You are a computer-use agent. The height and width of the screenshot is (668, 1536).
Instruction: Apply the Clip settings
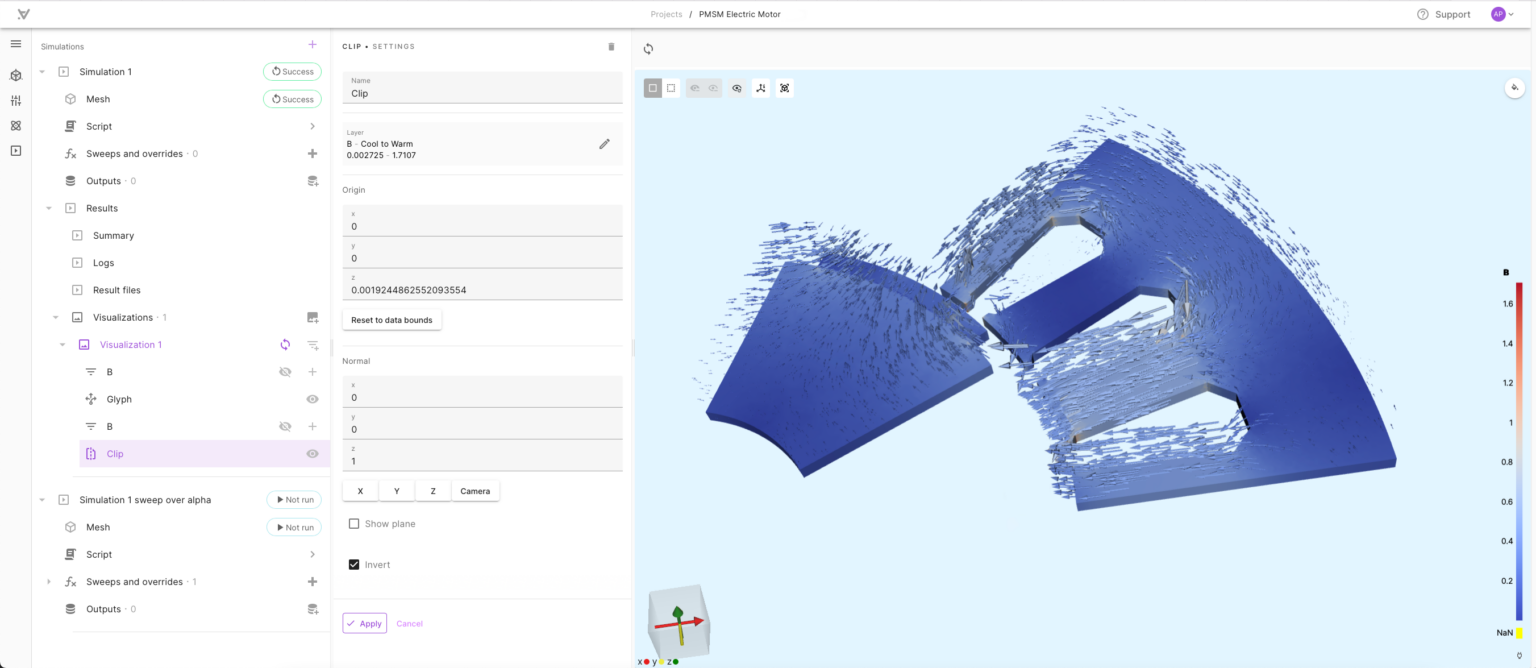[364, 623]
